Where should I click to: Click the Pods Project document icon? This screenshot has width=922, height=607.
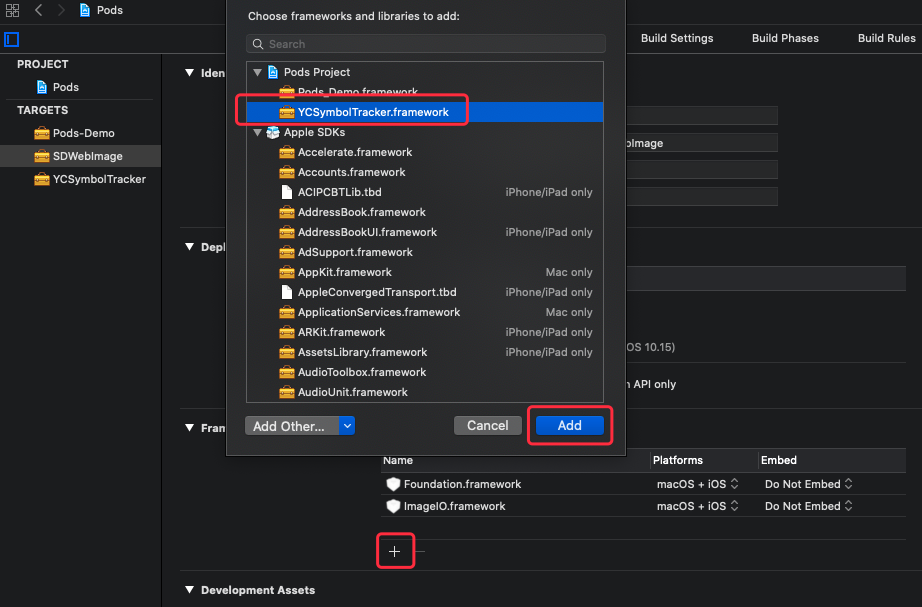[273, 72]
